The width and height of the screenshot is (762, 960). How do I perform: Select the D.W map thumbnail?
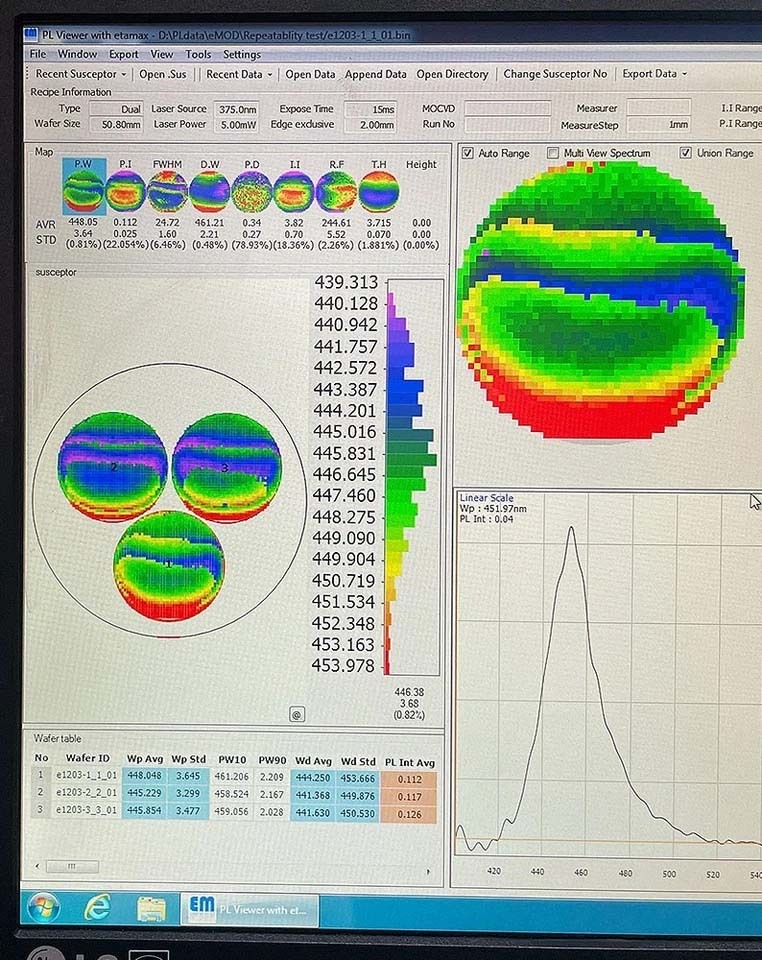point(210,190)
